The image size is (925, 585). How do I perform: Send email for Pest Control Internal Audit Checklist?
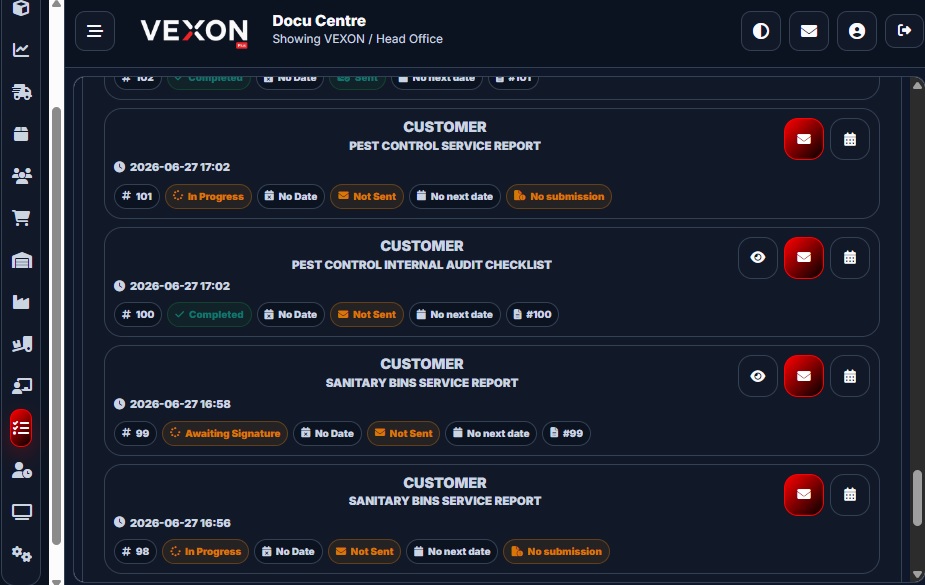(x=803, y=257)
